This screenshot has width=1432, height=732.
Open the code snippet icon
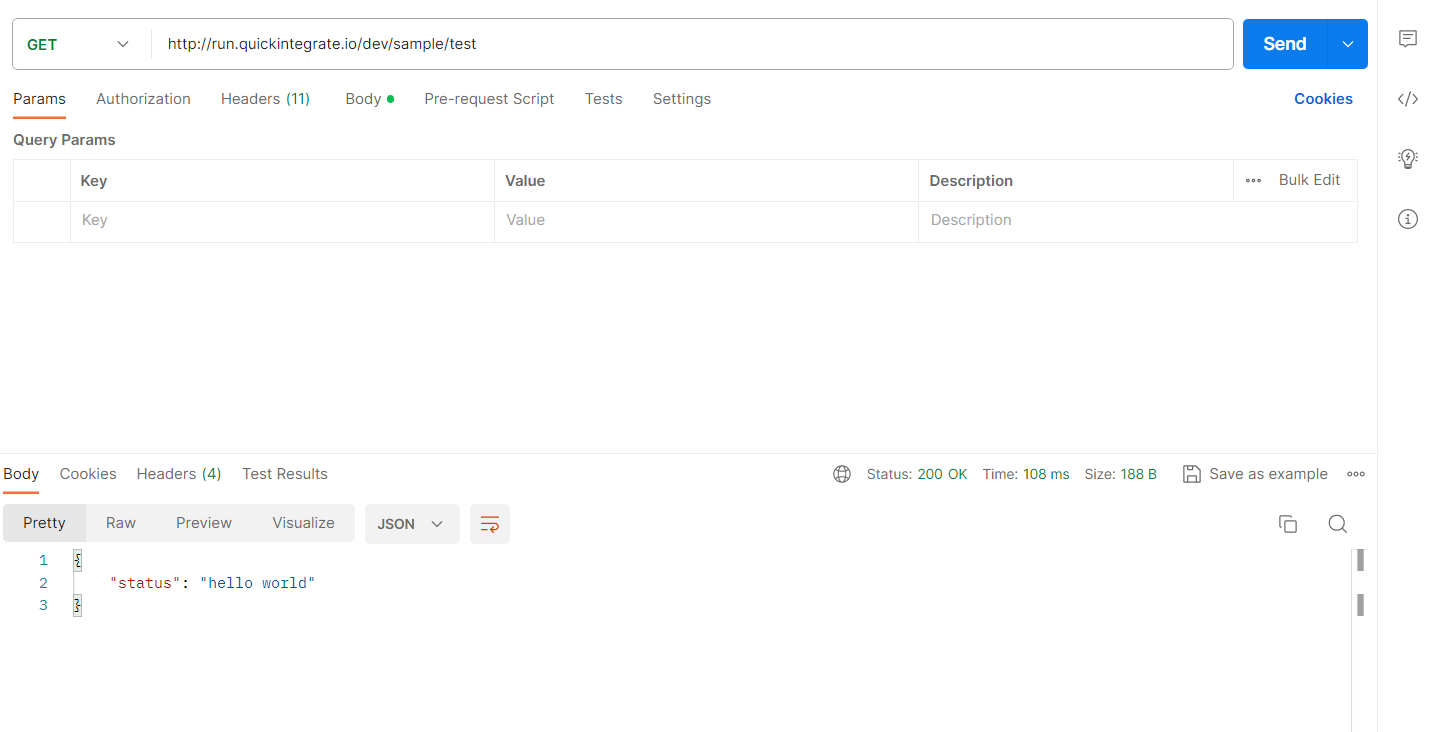click(x=1408, y=98)
